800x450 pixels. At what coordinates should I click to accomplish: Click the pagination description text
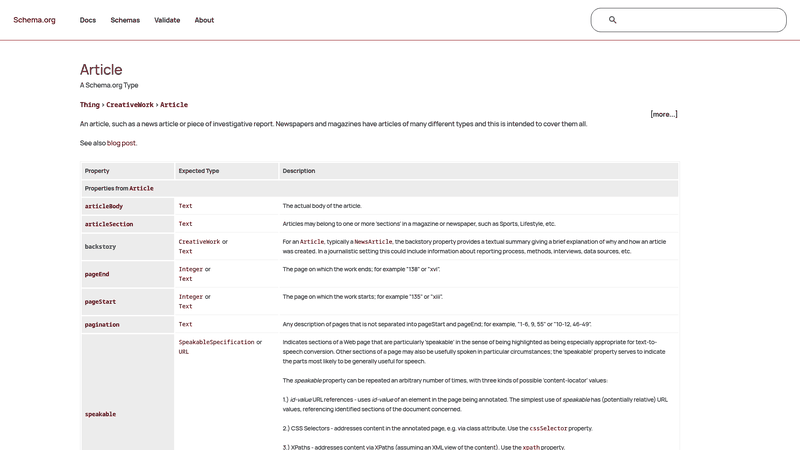(437, 324)
